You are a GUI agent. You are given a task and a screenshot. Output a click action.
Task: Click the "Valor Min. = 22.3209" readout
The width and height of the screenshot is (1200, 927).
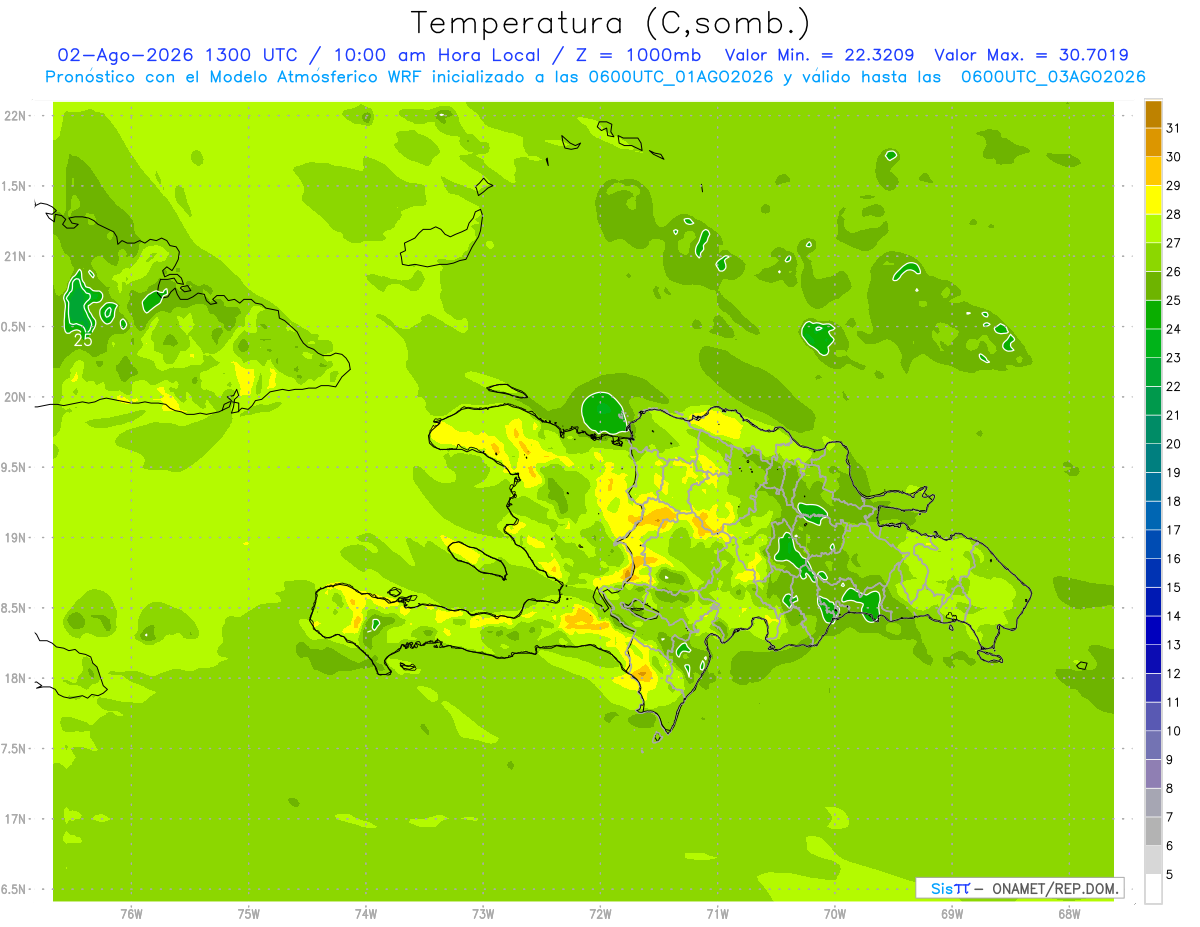point(820,55)
